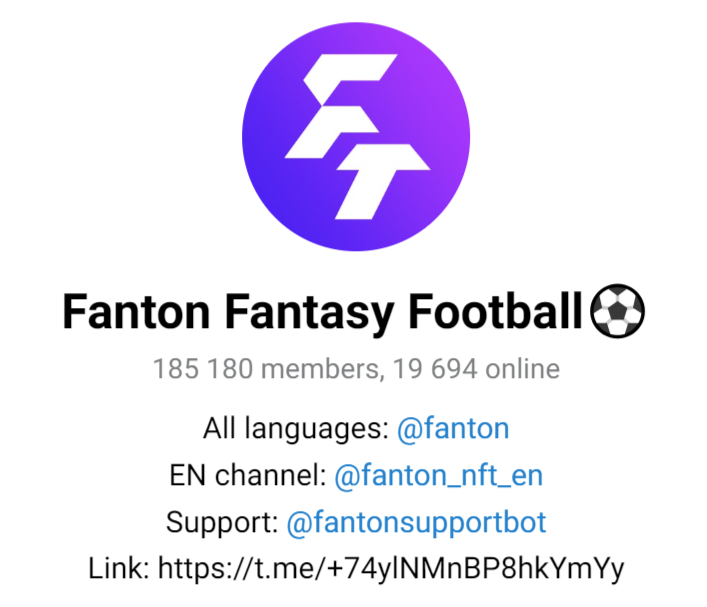Click the All languages label
Viewport: 707px width, 607px height.
click(296, 428)
